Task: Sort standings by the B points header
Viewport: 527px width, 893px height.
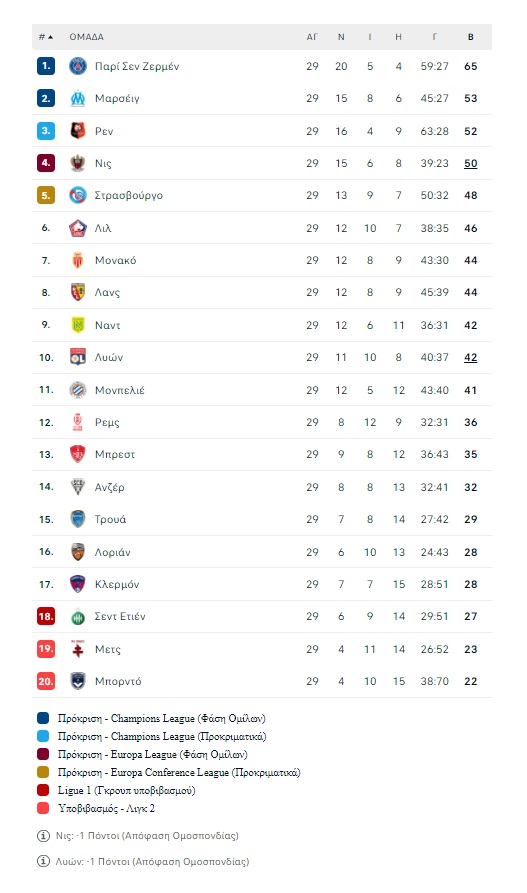Action: tap(471, 37)
